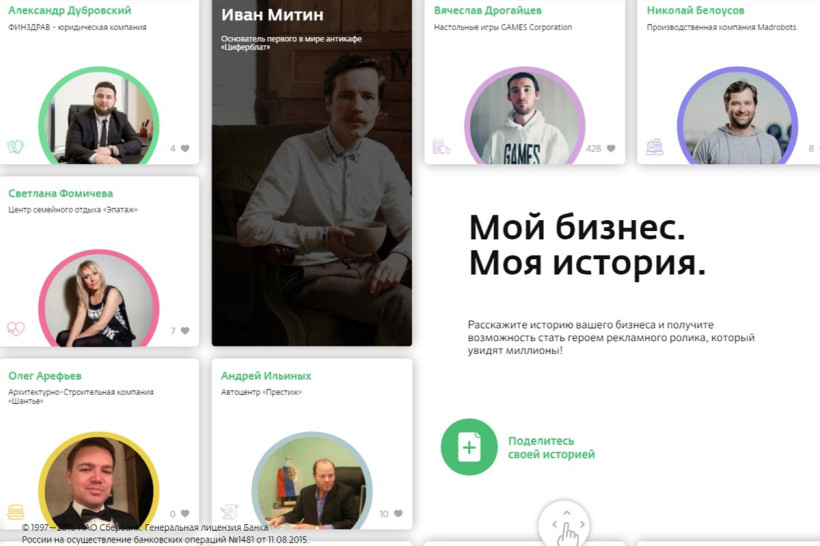Image resolution: width=820 pixels, height=546 pixels.
Task: Click the green add-story document icon
Action: tap(469, 446)
